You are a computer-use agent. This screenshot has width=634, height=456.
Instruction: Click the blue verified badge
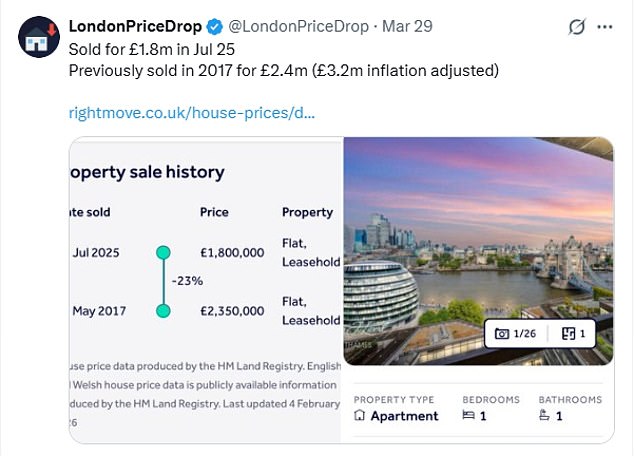pyautogui.click(x=217, y=26)
